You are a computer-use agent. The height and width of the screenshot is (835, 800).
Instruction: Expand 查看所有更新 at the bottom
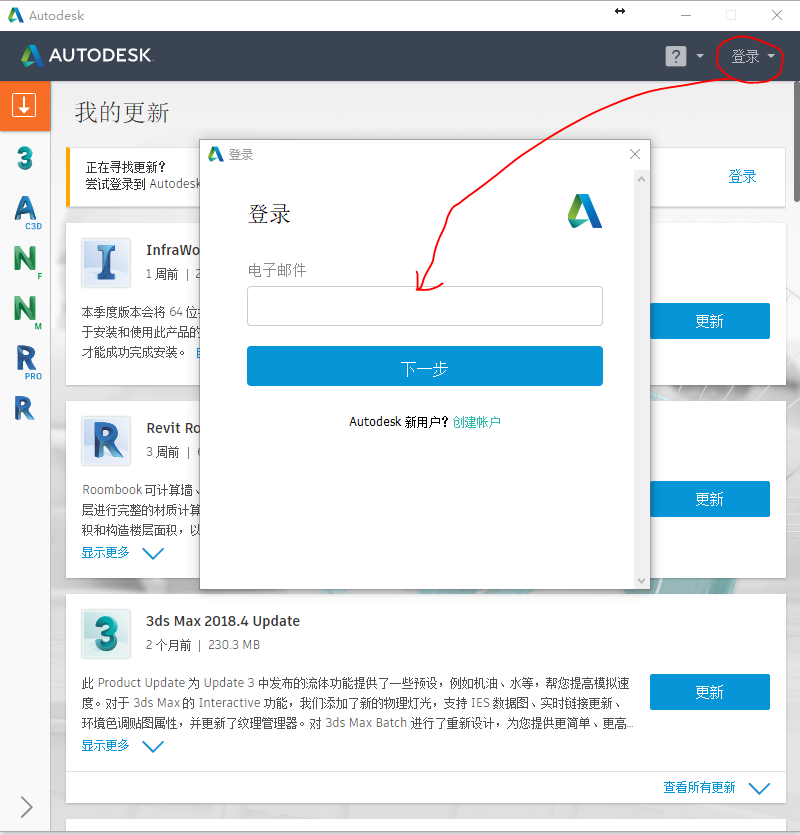(x=716, y=788)
